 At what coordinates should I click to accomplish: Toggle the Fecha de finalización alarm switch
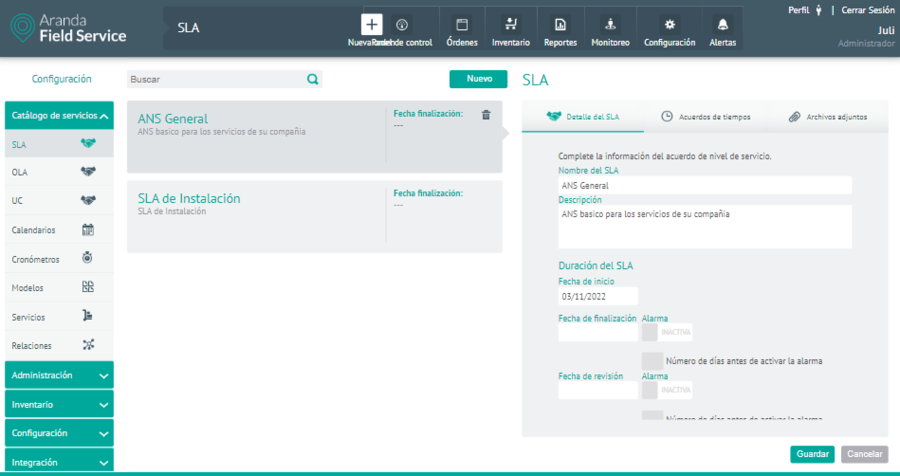(x=667, y=332)
